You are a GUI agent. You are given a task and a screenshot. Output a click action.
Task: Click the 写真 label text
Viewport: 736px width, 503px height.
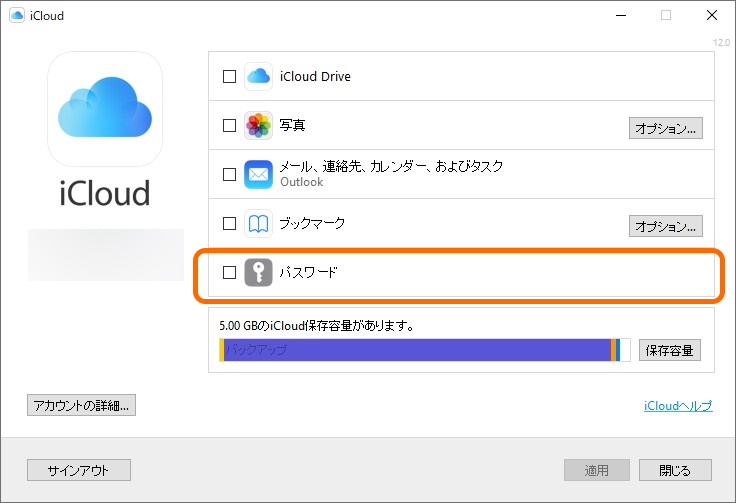coord(292,125)
